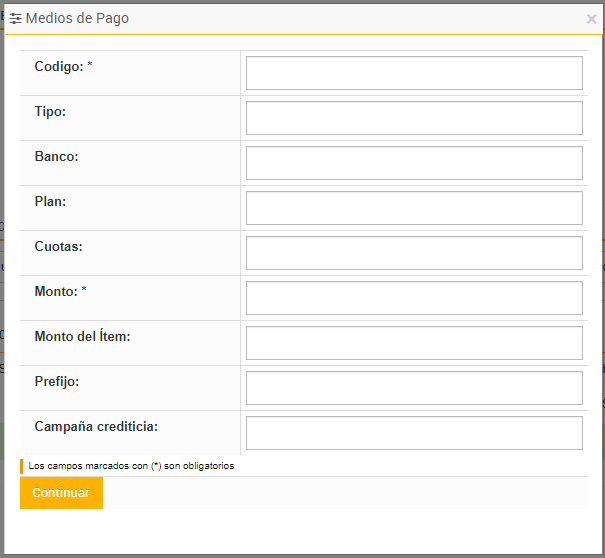Click the sliders icon beside Medios de Pago
Viewport: 605px width, 558px height.
tap(16, 19)
